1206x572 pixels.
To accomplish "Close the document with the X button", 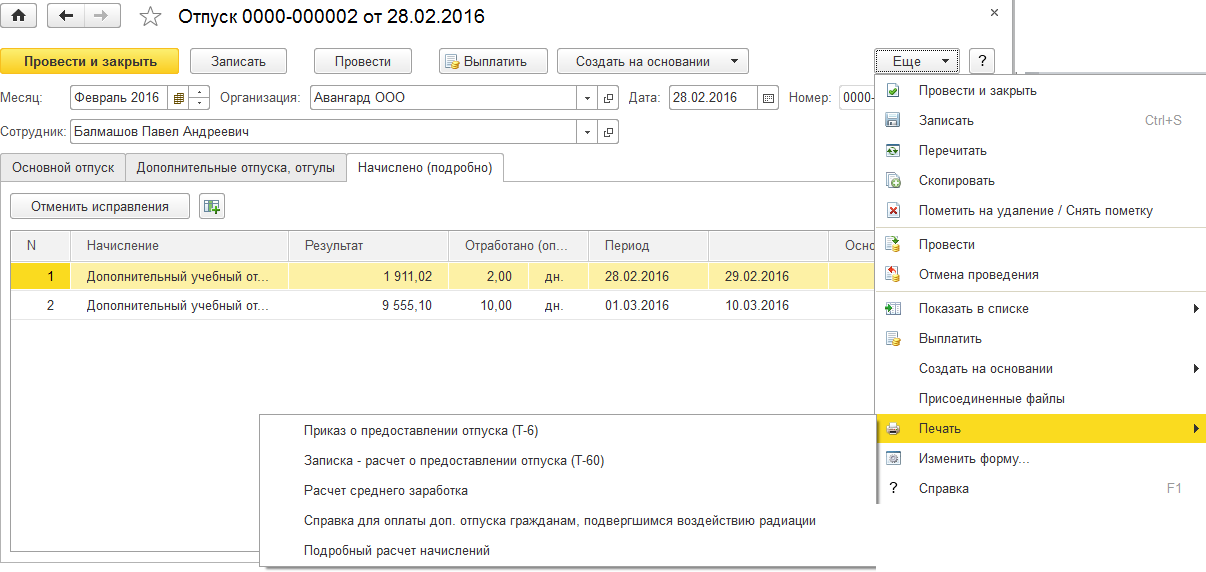I will [994, 13].
